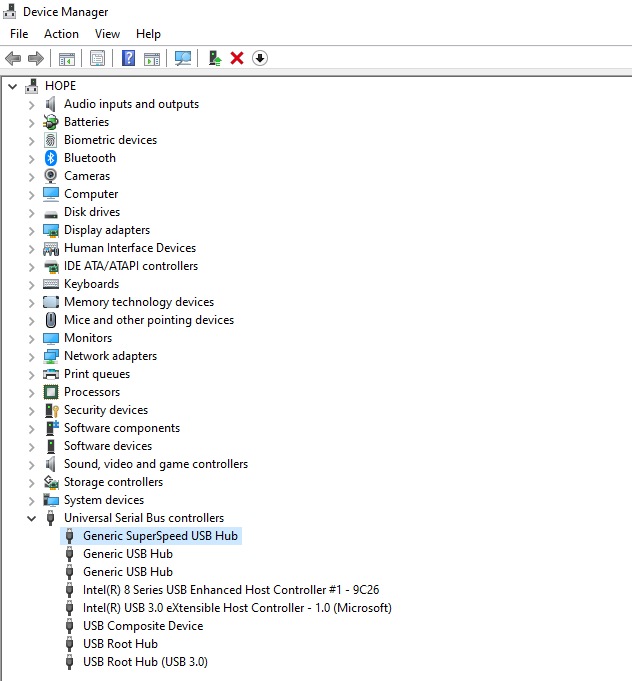Image resolution: width=632 pixels, height=681 pixels.
Task: Select USB Root Hub (USB 3.0)
Action: pyautogui.click(x=145, y=662)
